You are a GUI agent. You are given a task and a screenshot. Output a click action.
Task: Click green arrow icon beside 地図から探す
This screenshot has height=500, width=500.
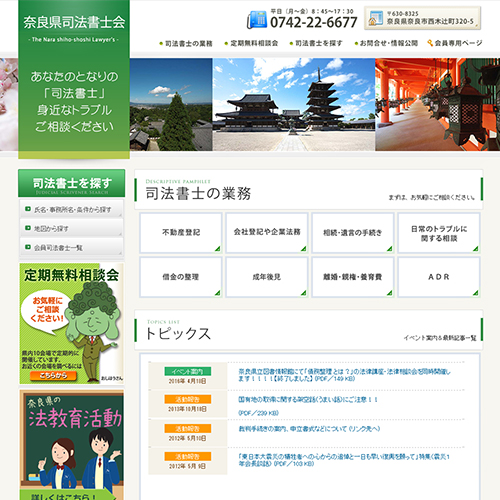tap(28, 228)
